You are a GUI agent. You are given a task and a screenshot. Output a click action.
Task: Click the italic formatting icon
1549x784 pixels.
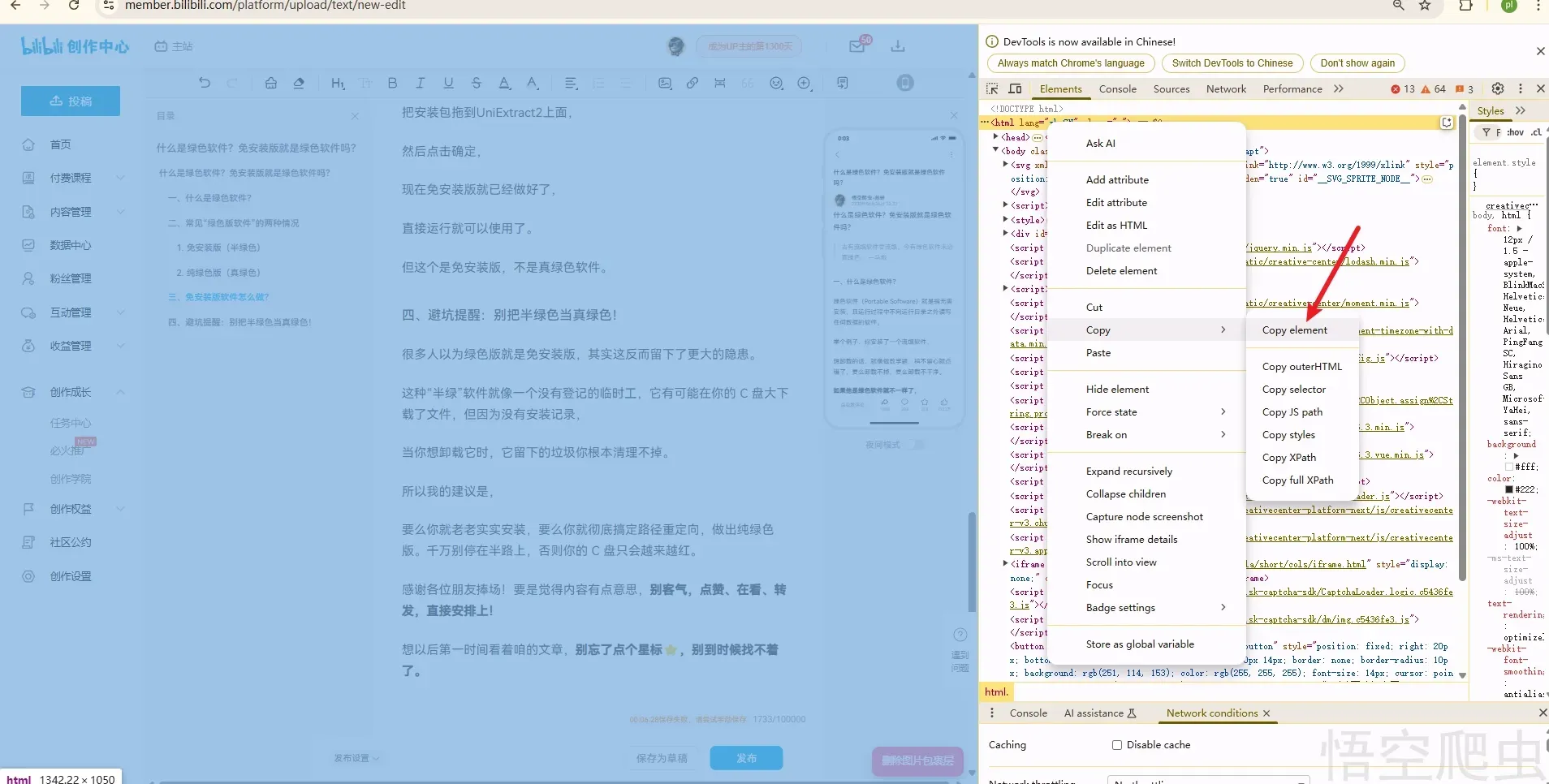click(420, 83)
